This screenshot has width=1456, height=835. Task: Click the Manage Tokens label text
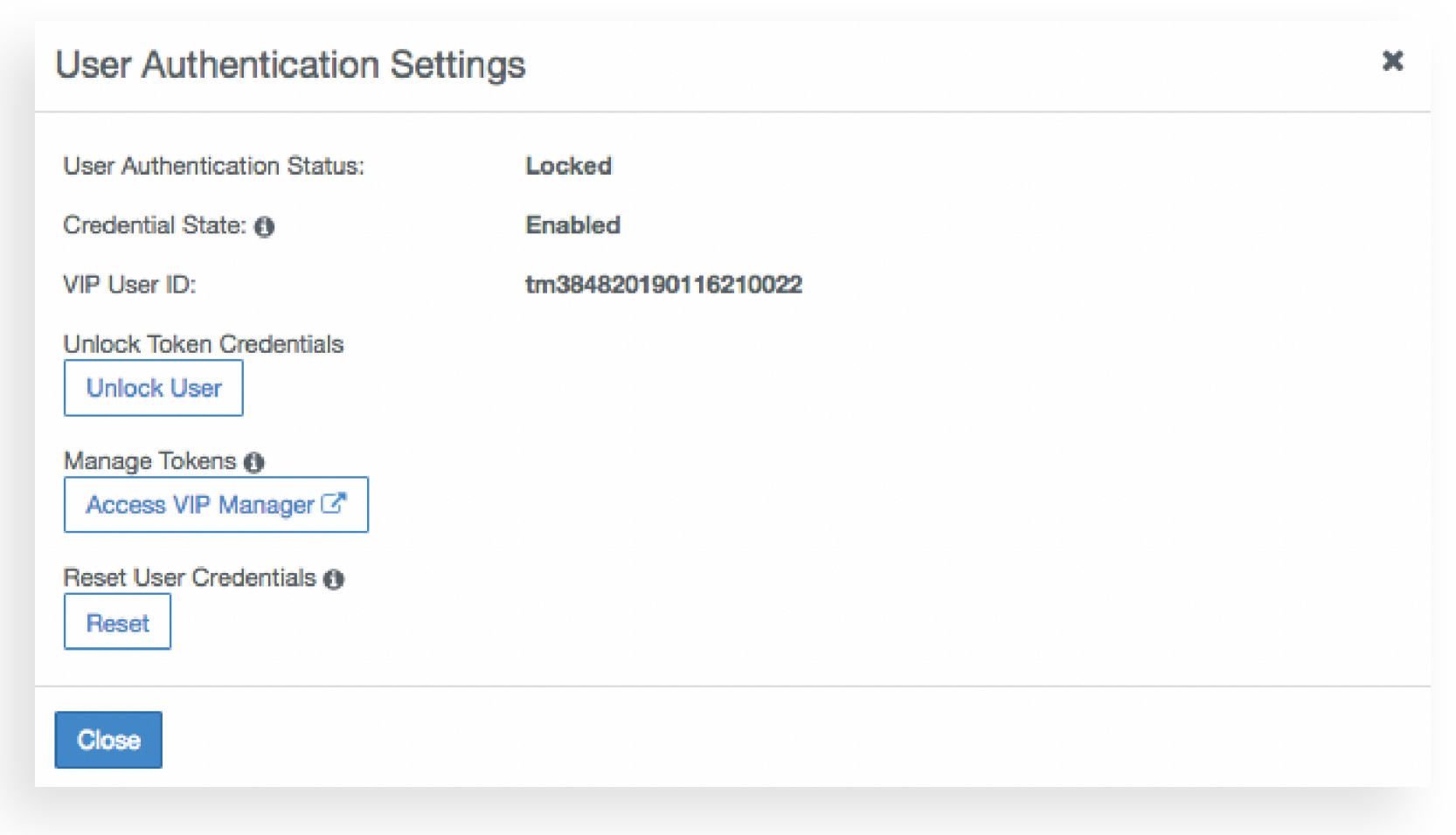point(149,461)
